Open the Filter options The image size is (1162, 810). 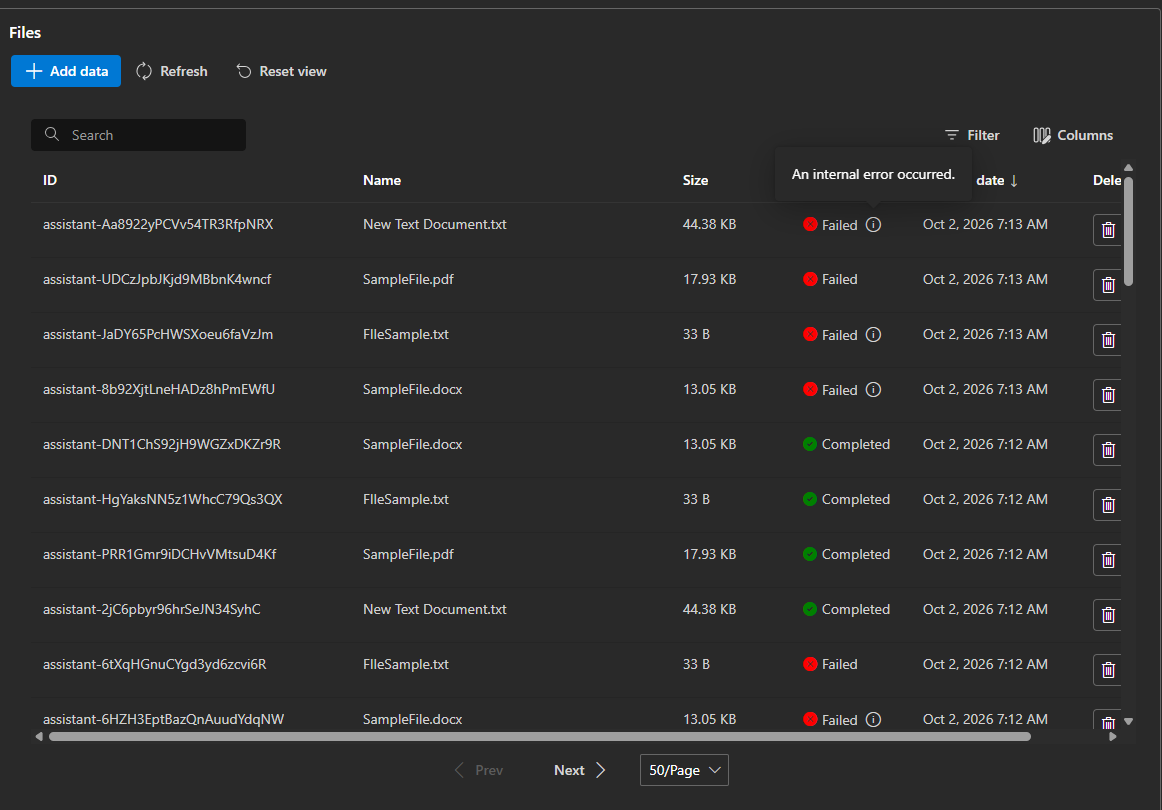click(972, 135)
